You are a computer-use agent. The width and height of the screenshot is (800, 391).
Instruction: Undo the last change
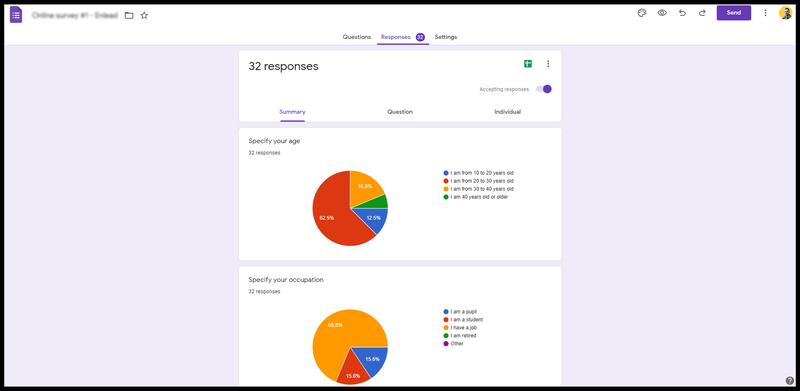(682, 13)
